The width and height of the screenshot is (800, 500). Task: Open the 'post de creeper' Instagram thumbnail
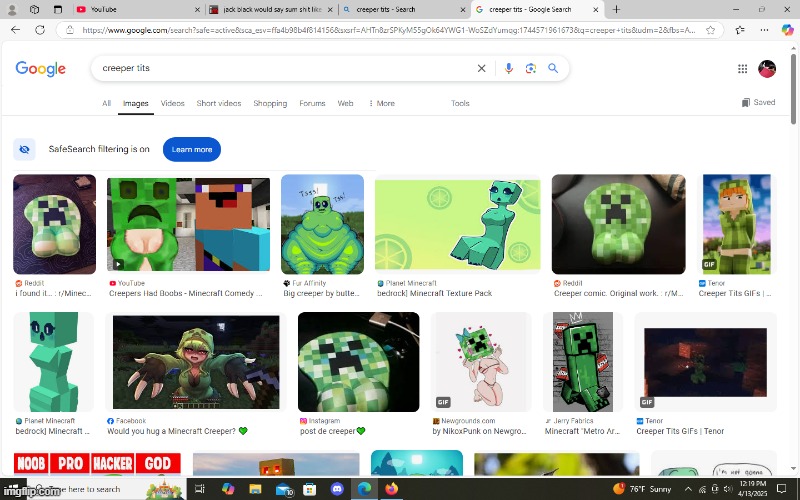tap(359, 362)
